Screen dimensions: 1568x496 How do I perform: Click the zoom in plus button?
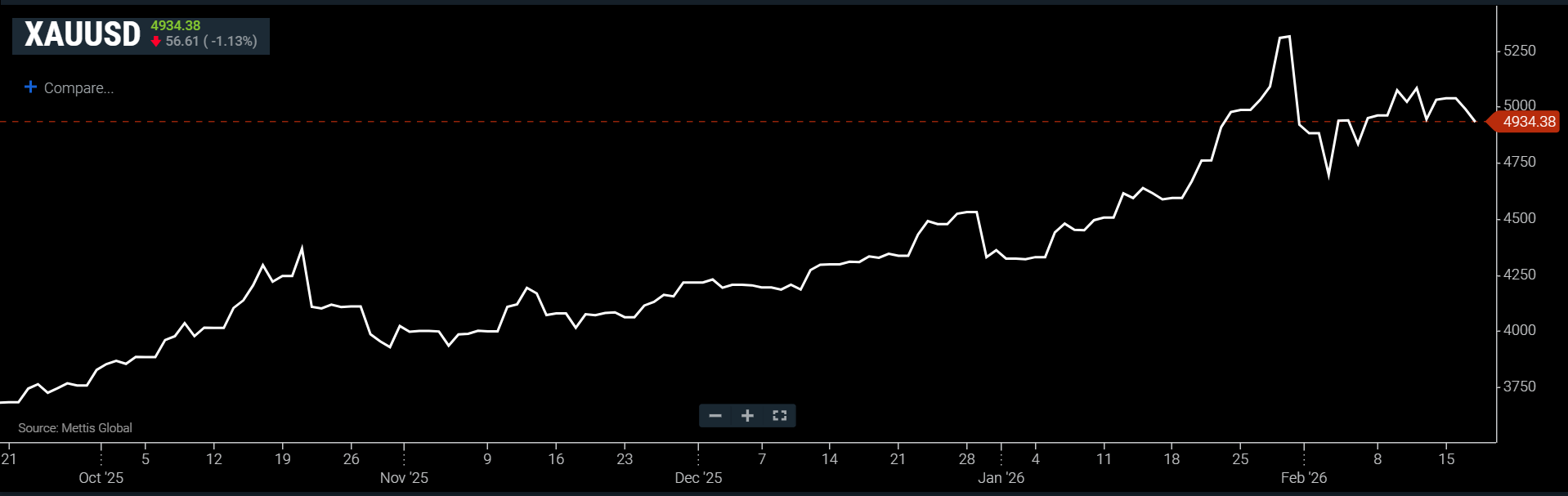pos(747,416)
